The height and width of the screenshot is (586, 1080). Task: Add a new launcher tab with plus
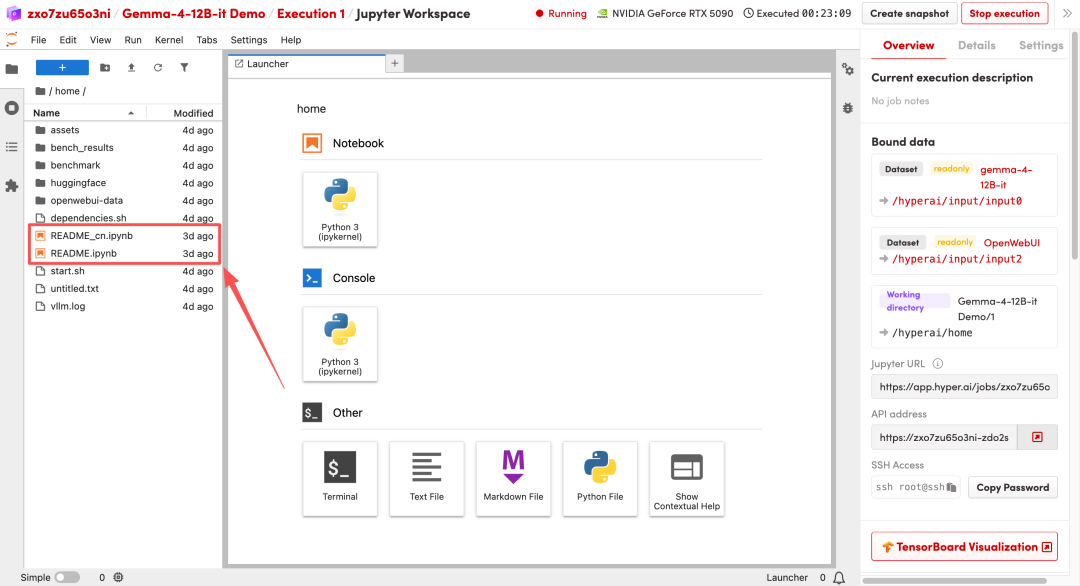(395, 63)
